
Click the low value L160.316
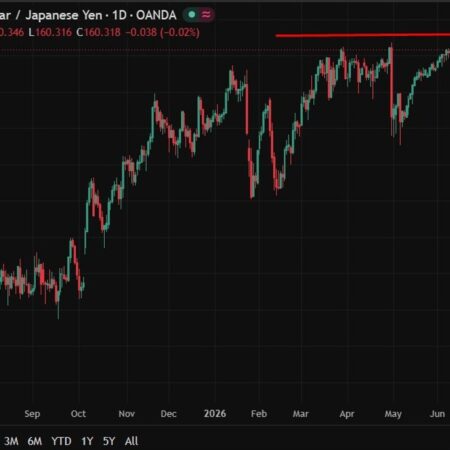[50, 32]
